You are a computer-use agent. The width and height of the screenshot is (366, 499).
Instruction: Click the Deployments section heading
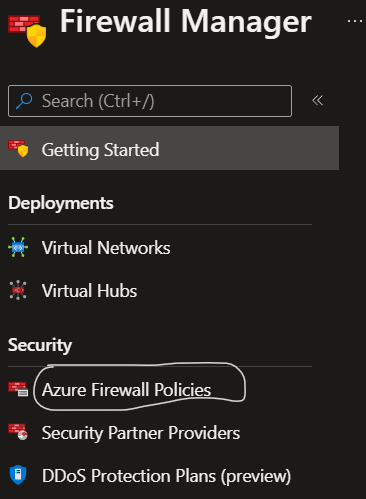pos(61,203)
